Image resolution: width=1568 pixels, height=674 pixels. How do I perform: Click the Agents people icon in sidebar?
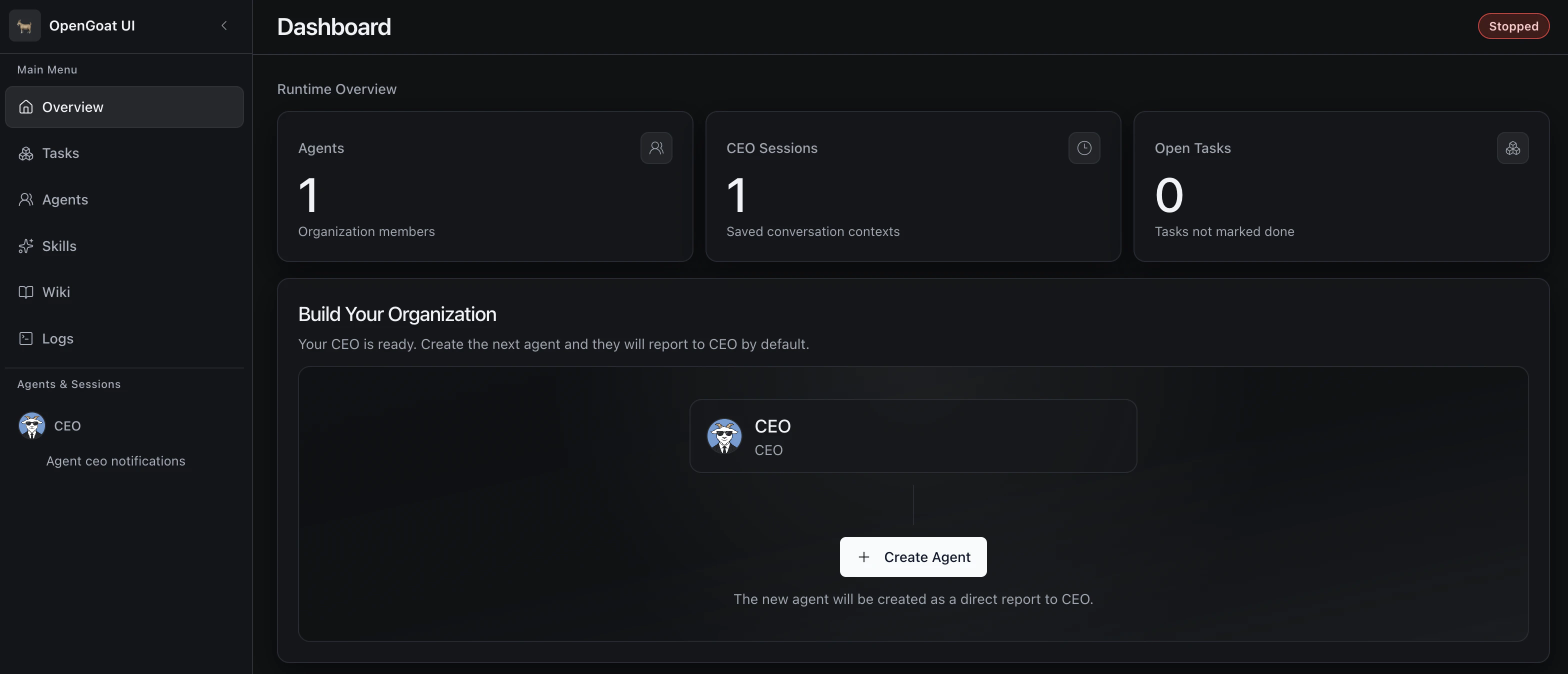tap(25, 199)
